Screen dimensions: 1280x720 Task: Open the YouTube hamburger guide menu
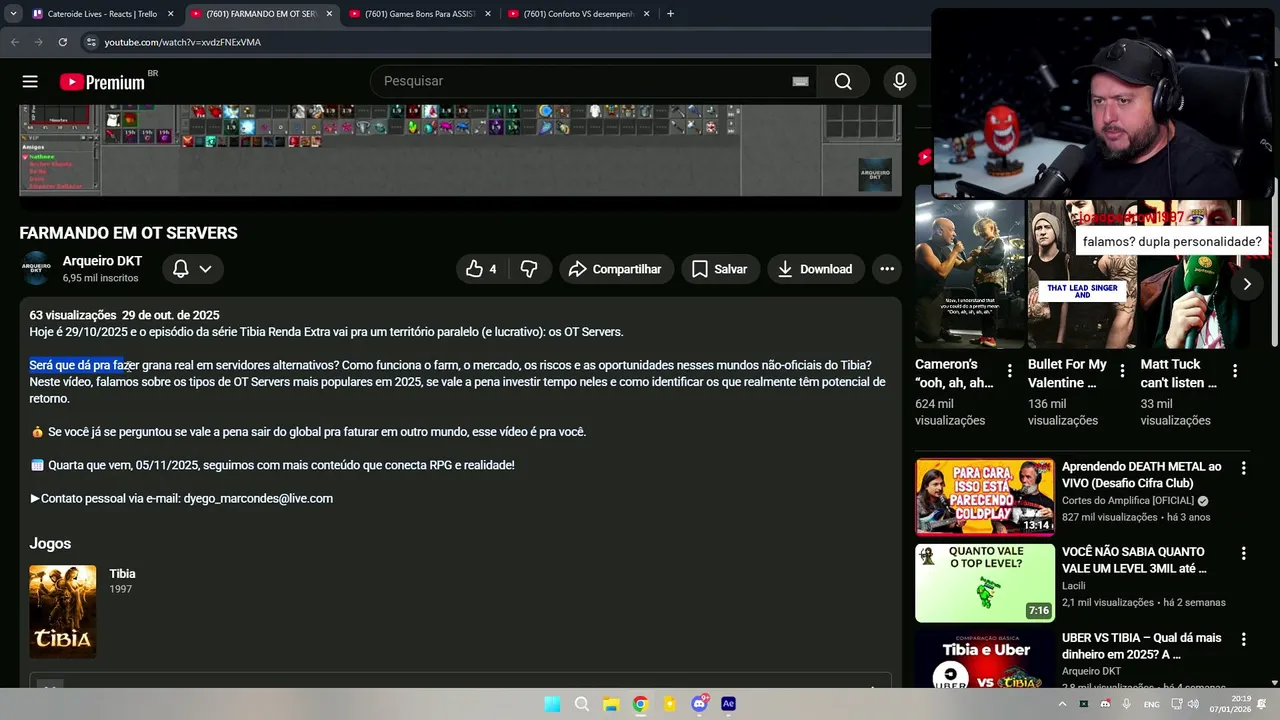click(30, 82)
